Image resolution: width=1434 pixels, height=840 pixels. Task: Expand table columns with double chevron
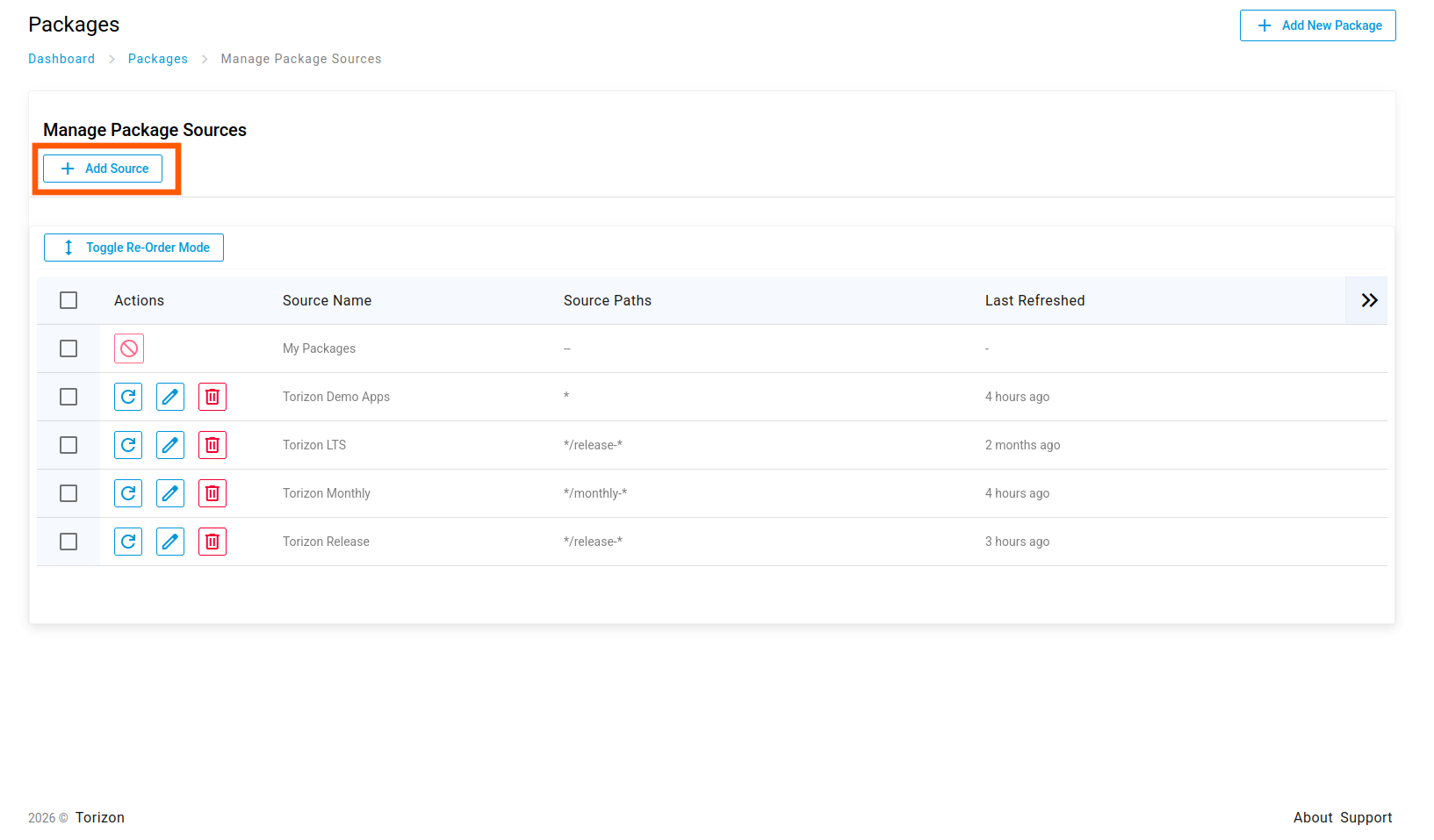[1369, 300]
